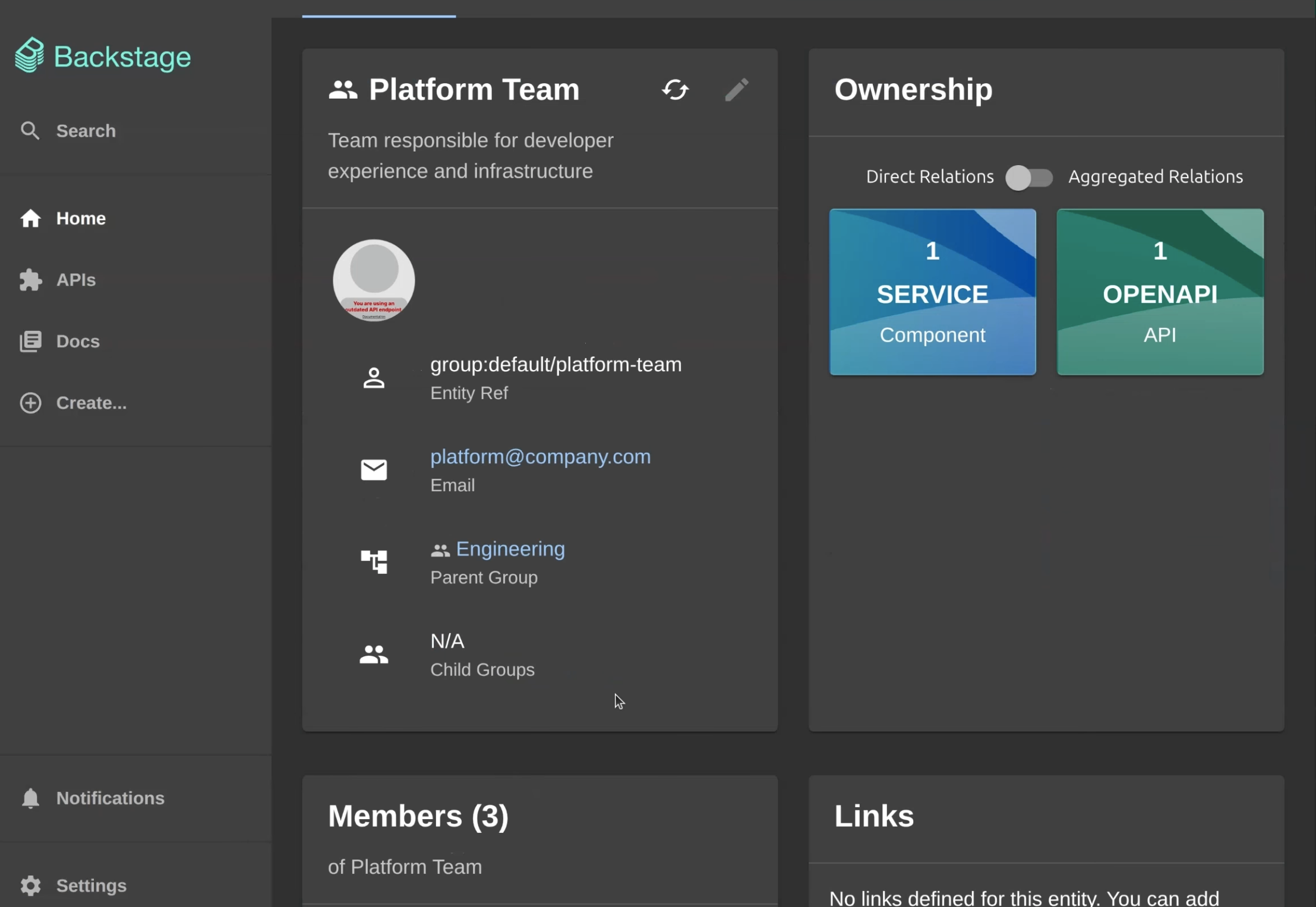
Task: Select Docs in the sidebar
Action: [77, 341]
